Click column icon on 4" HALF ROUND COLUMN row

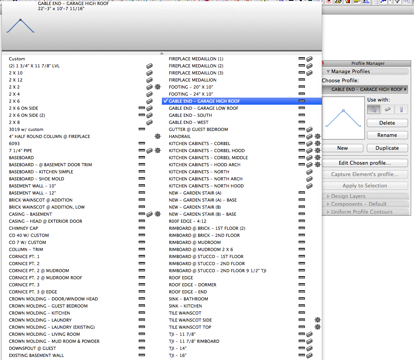[158, 136]
